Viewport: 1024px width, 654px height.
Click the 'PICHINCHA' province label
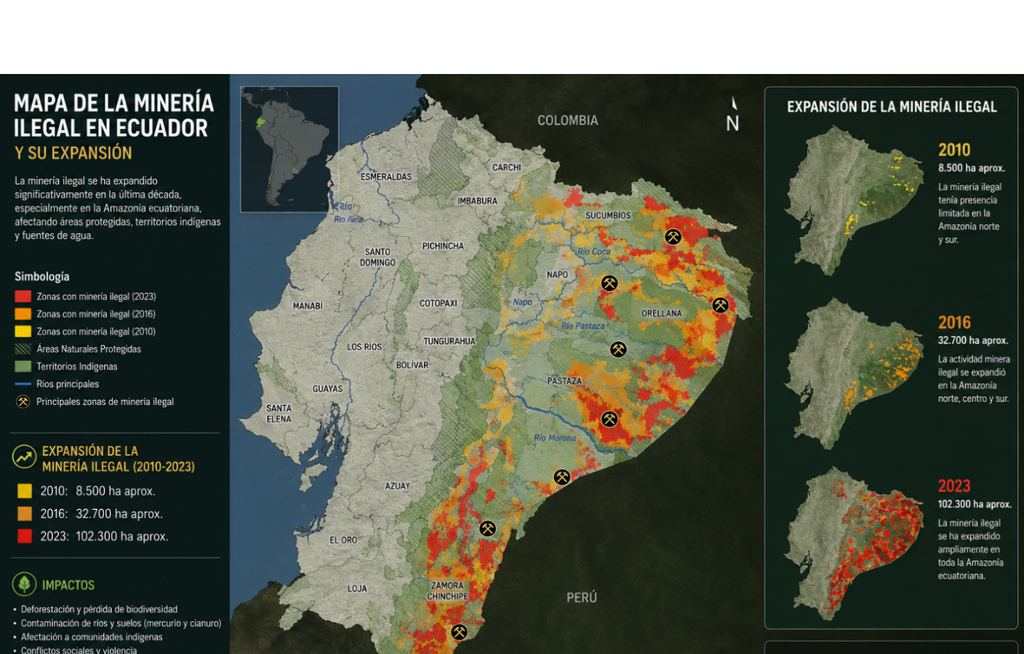tap(443, 246)
